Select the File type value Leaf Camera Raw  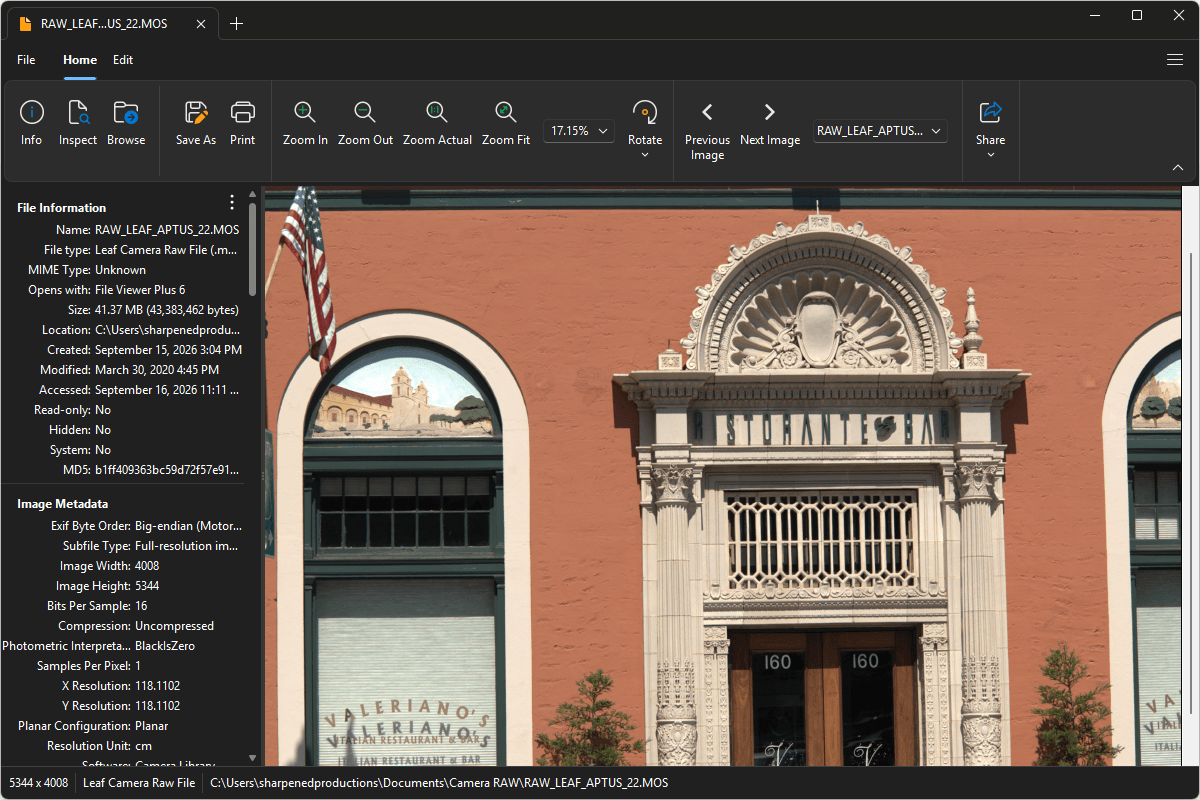[x=166, y=250]
